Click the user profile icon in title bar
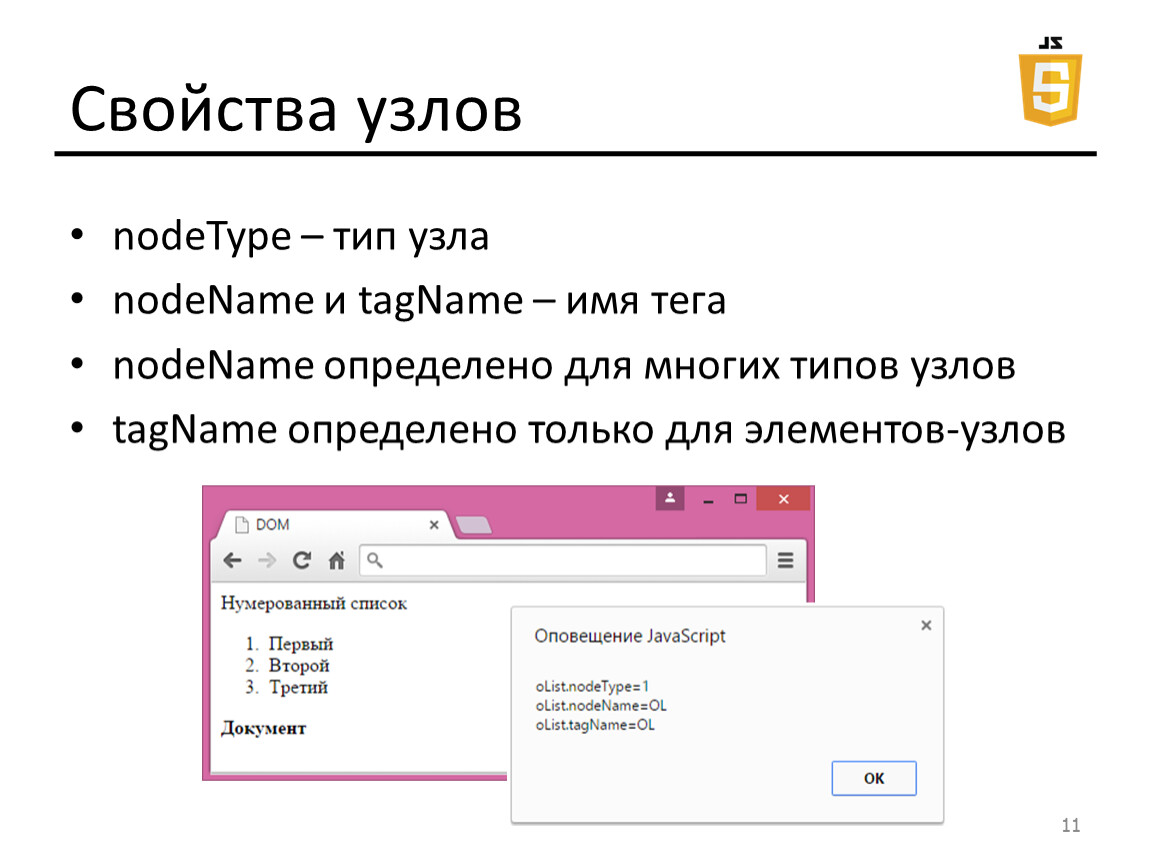 (669, 498)
